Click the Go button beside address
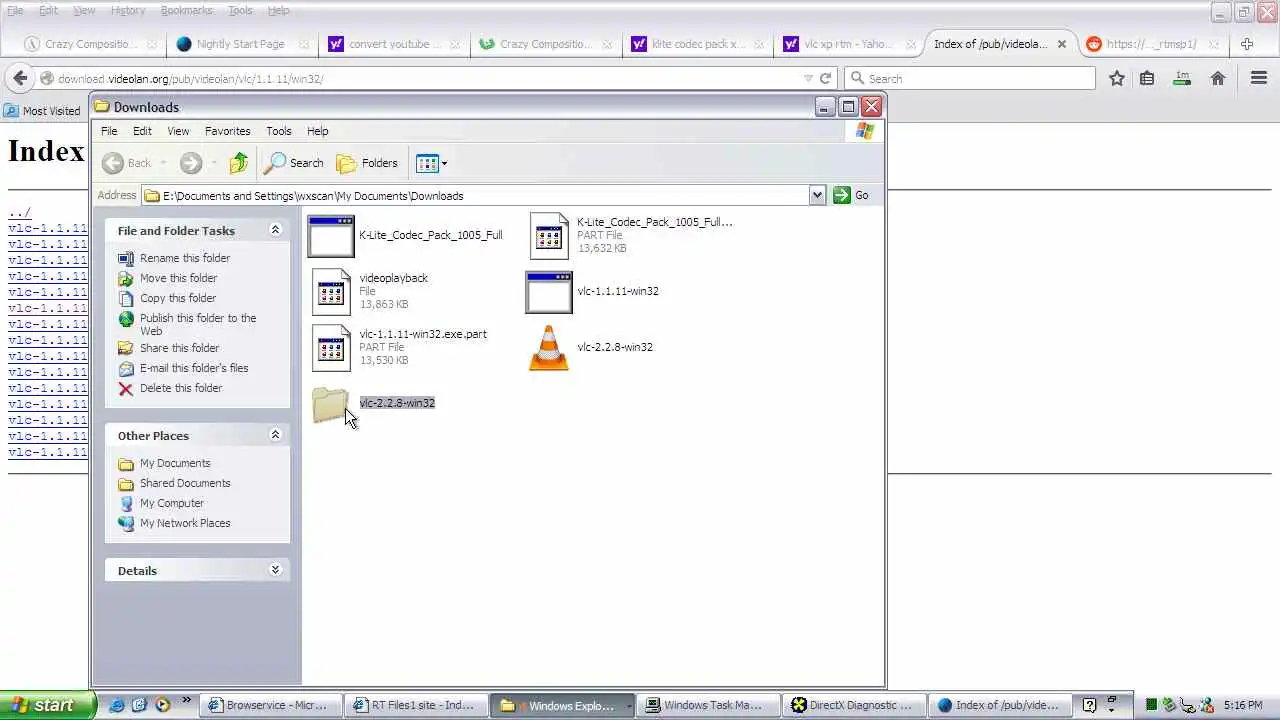Screen dimensions: 1280x720 [x=851, y=195]
